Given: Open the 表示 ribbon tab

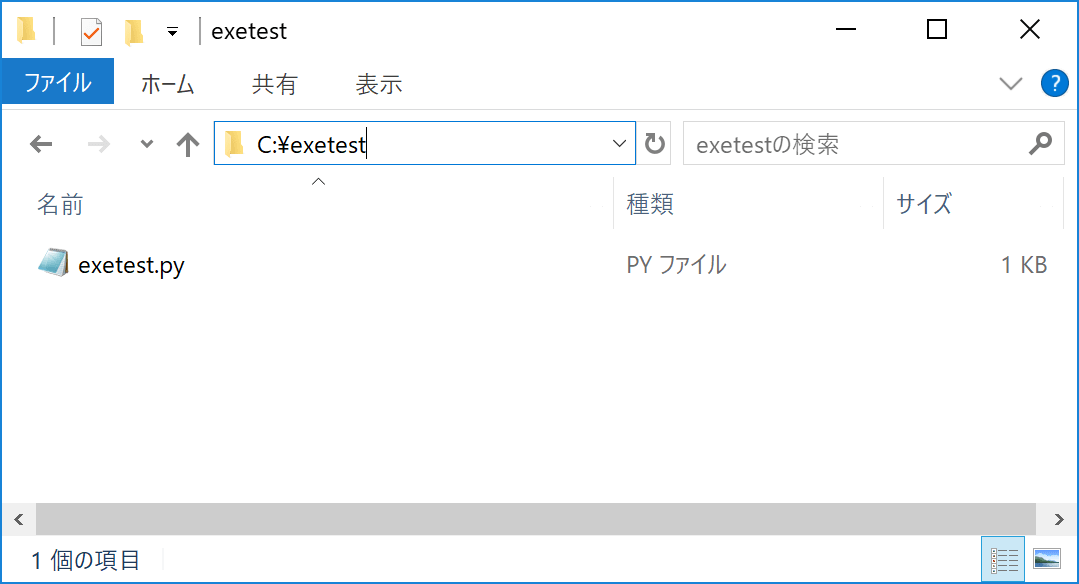Looking at the screenshot, I should click(379, 85).
